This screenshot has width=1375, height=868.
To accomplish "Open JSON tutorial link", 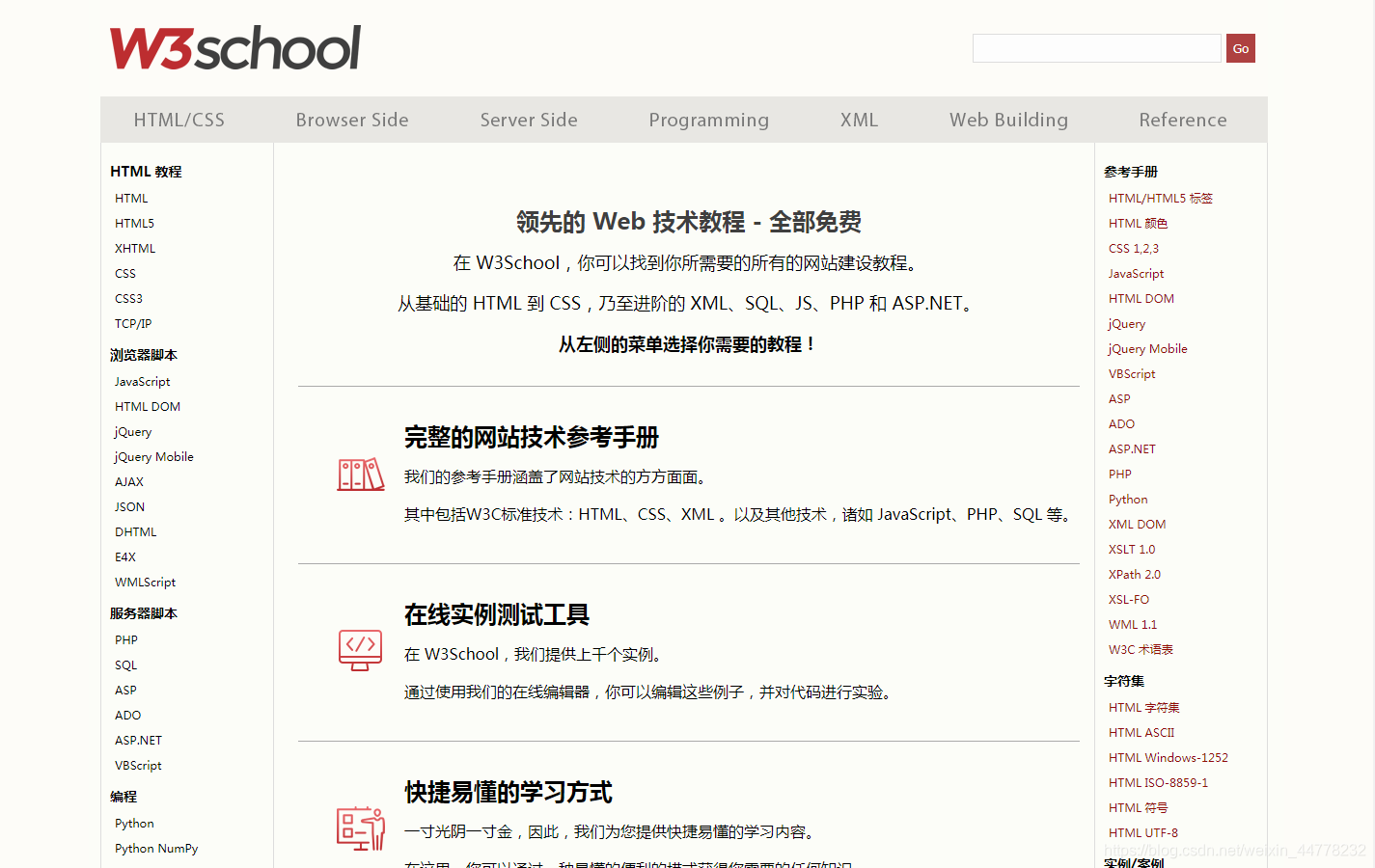I will click(x=129, y=506).
